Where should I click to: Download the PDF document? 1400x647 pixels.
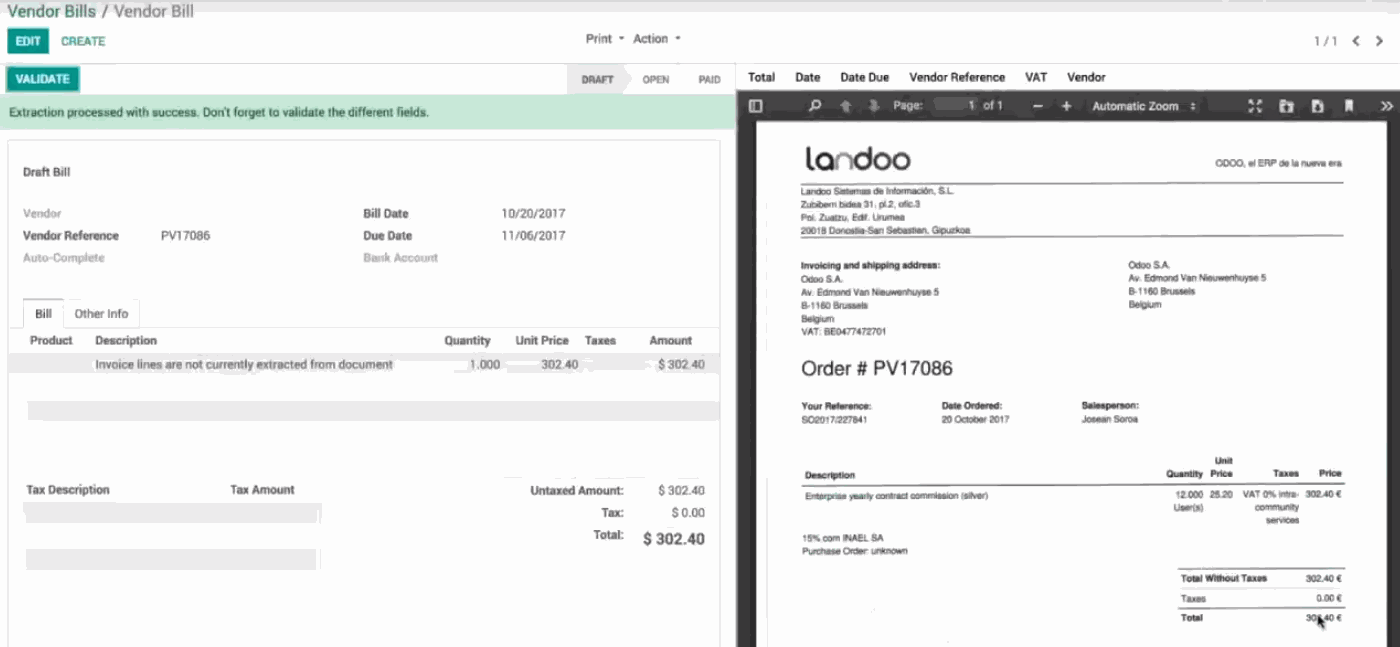point(1318,106)
